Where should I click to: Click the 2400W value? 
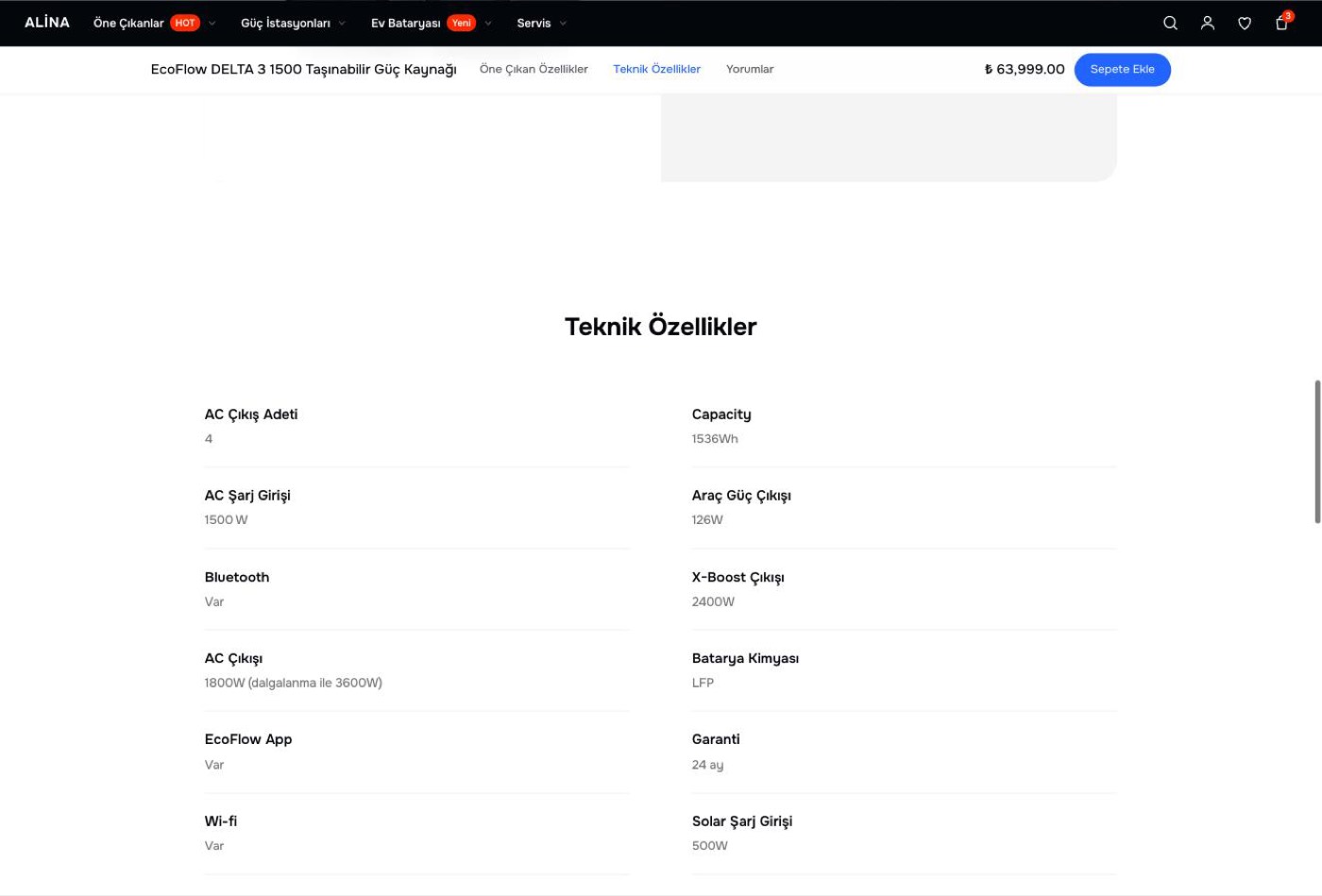coord(713,601)
